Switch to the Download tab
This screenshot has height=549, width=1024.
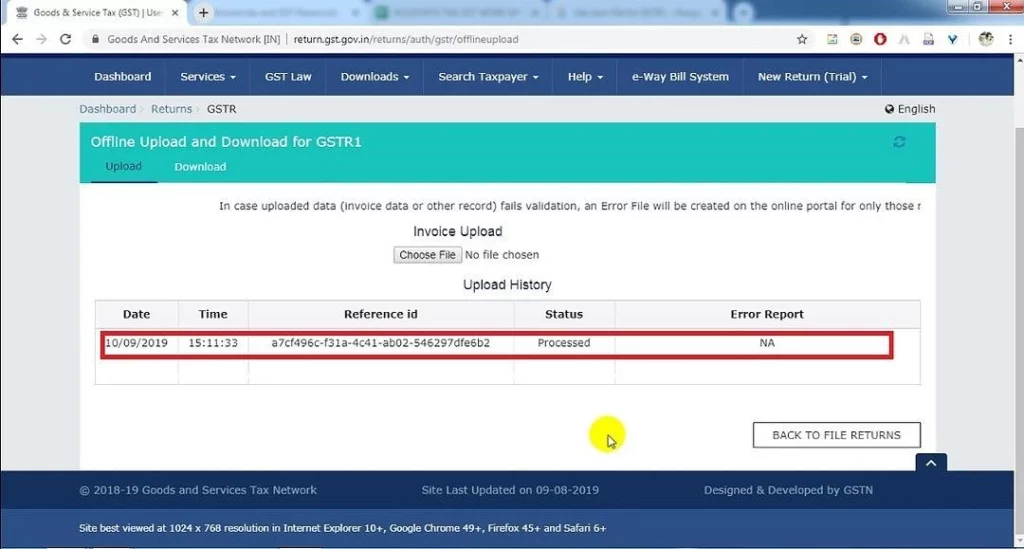[200, 166]
